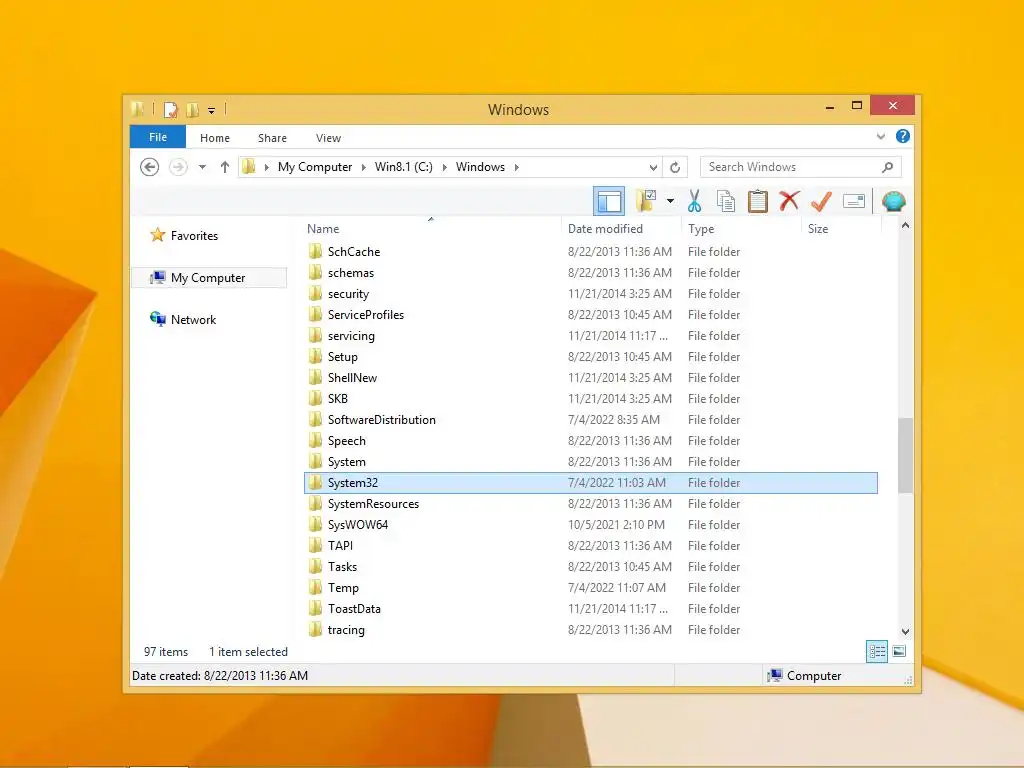
Task: Open the dropdown arrow beside folder options
Action: tap(670, 201)
